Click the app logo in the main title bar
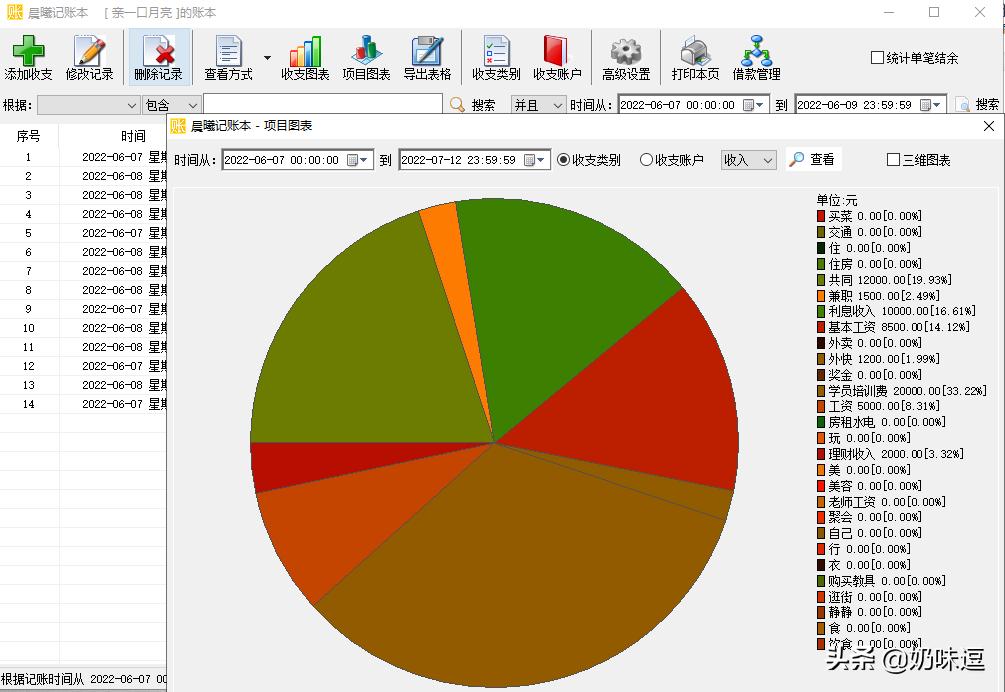 pyautogui.click(x=14, y=12)
